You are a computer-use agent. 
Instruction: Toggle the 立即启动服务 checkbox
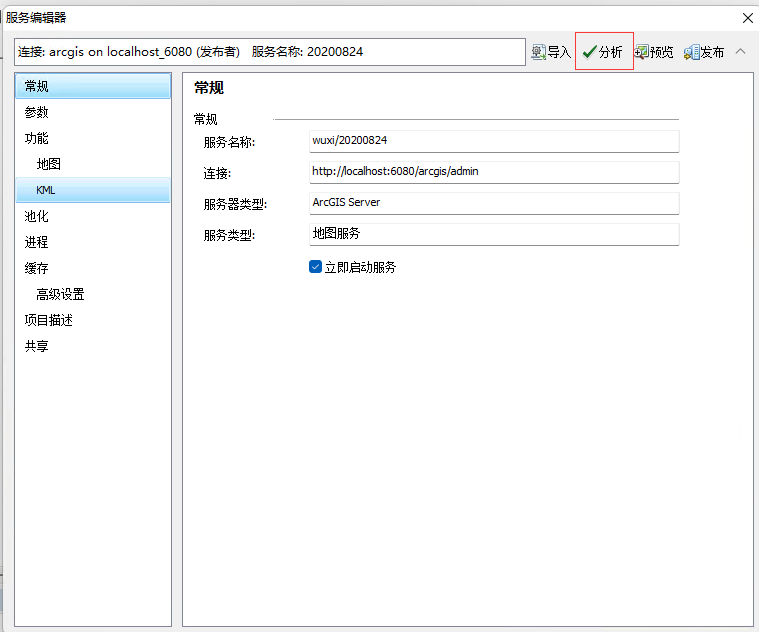(315, 267)
